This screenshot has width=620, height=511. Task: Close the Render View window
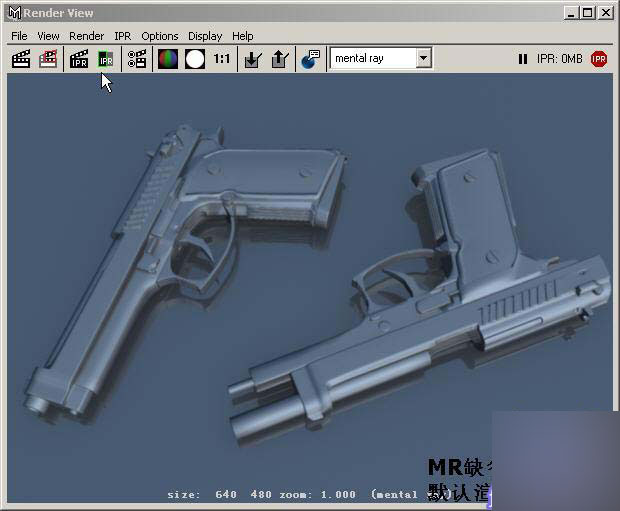pos(605,13)
